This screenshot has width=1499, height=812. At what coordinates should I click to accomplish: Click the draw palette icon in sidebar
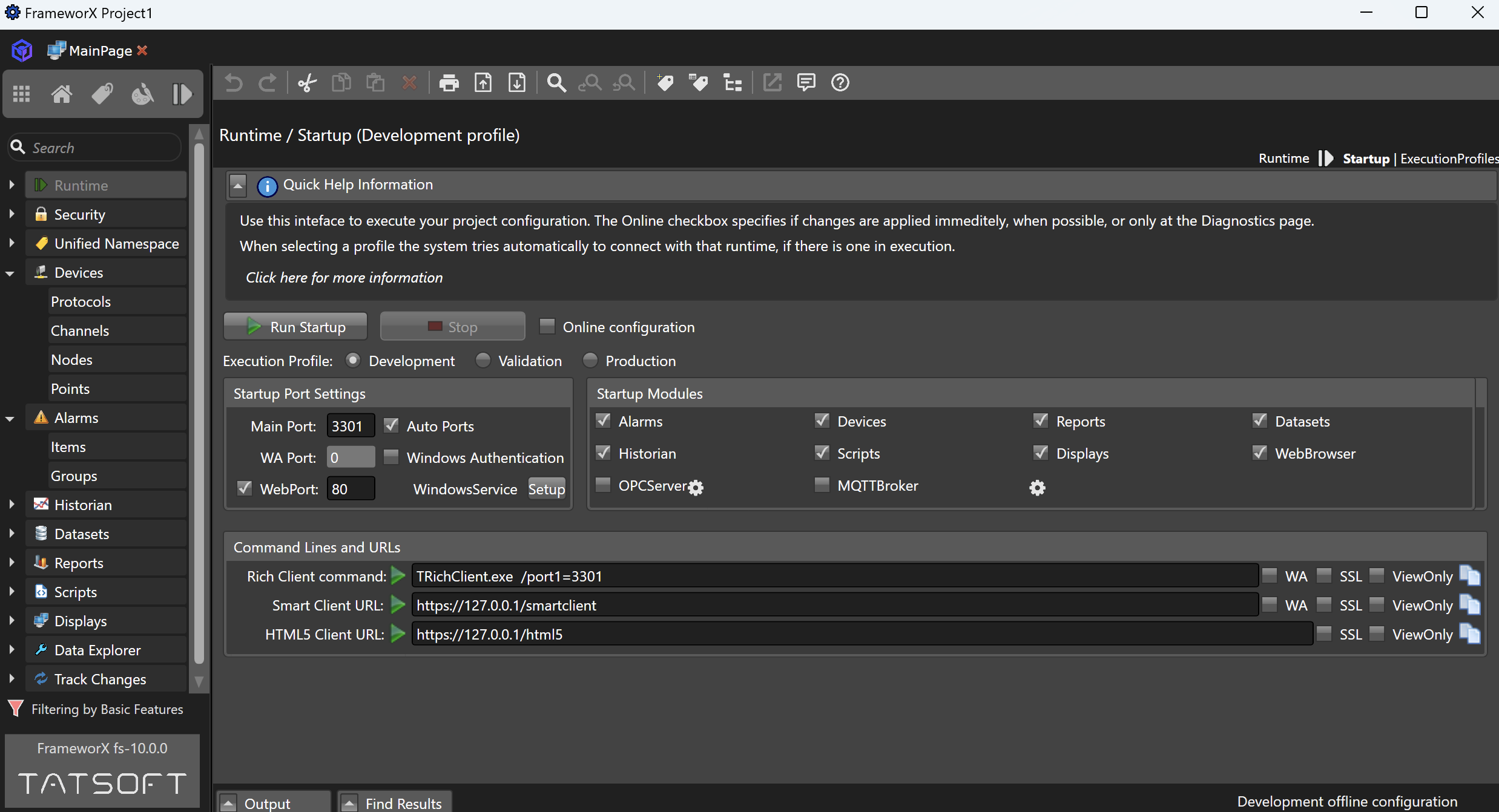point(142,94)
